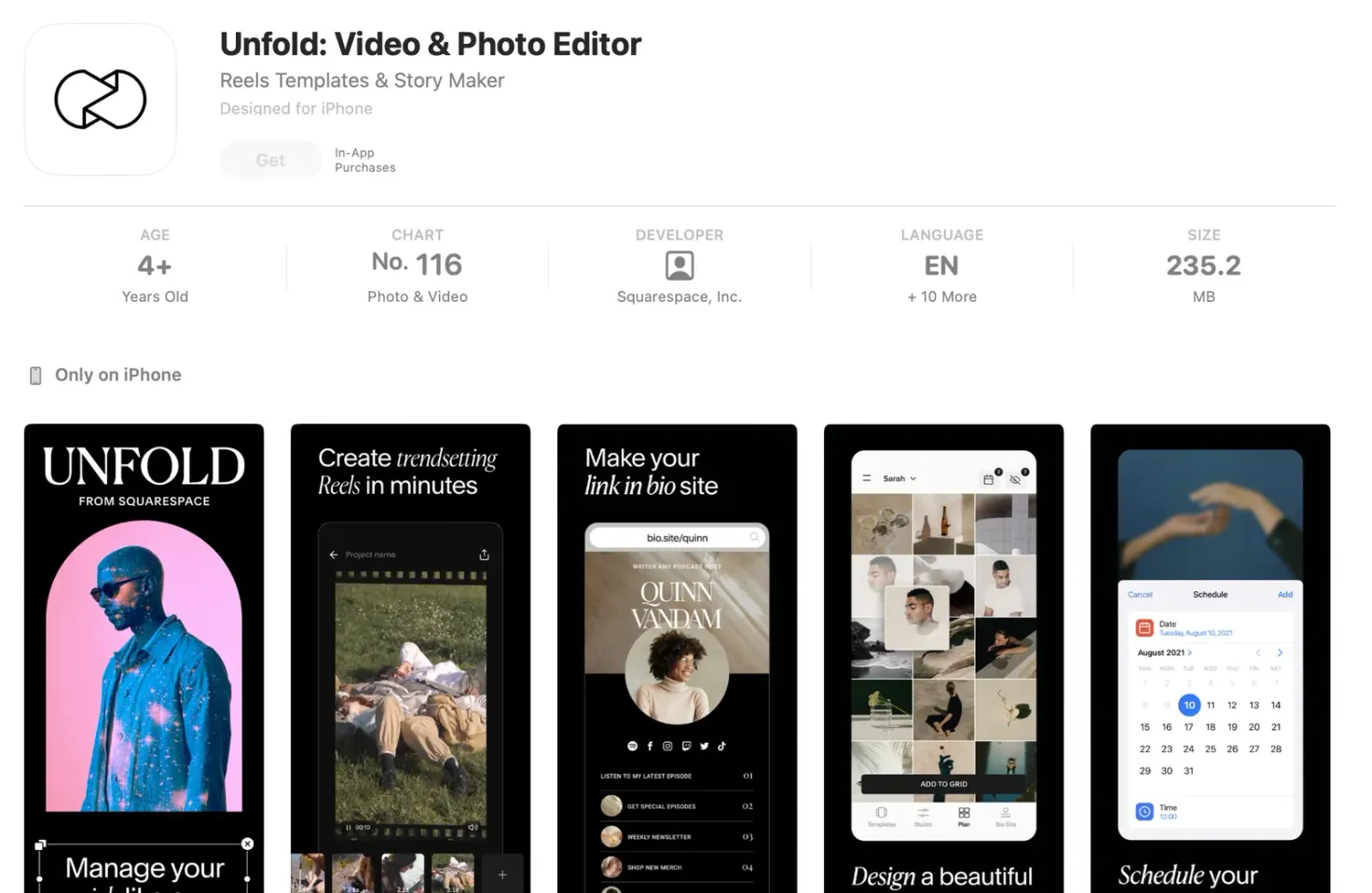Viewport: 1372px width, 893px height.
Task: Open the "Design a beautiful" grid screenshot
Action: pos(944,658)
